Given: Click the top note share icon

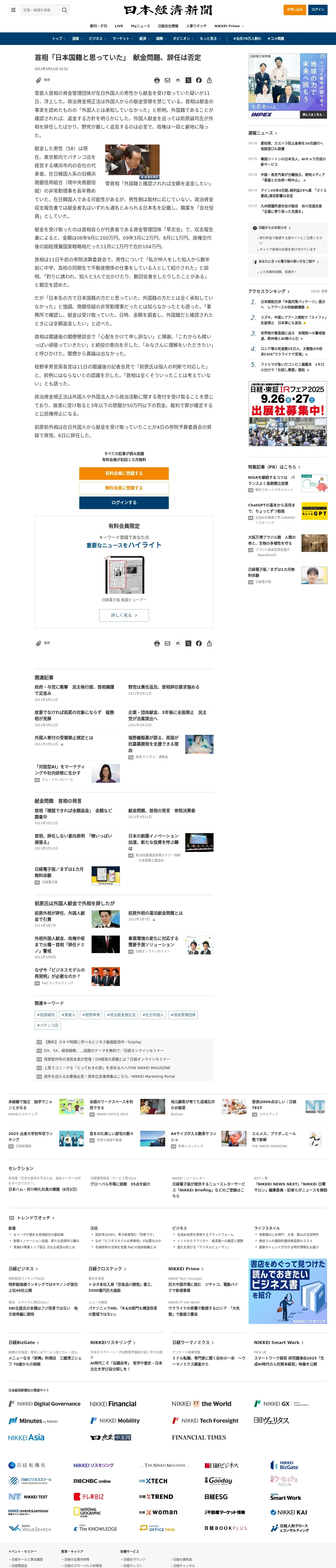Looking at the screenshot, I should [177, 80].
